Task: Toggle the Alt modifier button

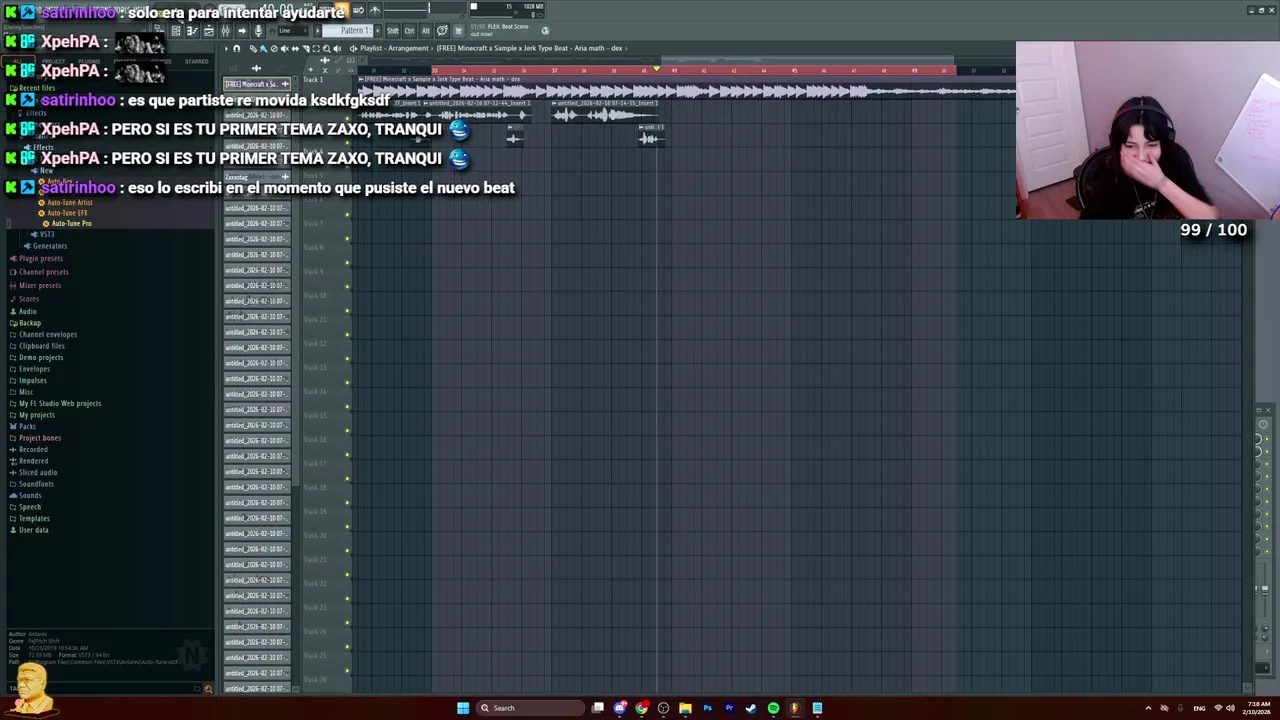Action: tap(426, 31)
